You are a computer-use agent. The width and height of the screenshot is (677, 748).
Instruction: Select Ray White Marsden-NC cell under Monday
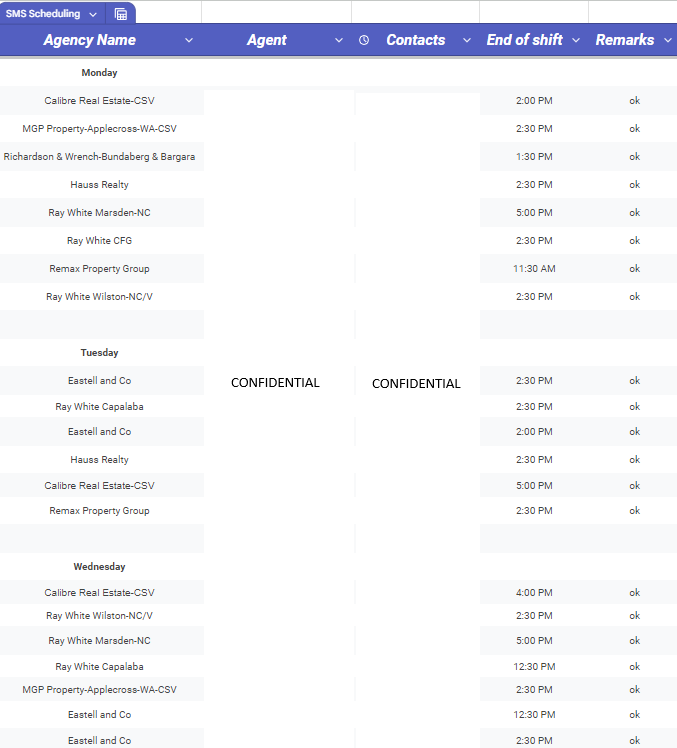(99, 213)
